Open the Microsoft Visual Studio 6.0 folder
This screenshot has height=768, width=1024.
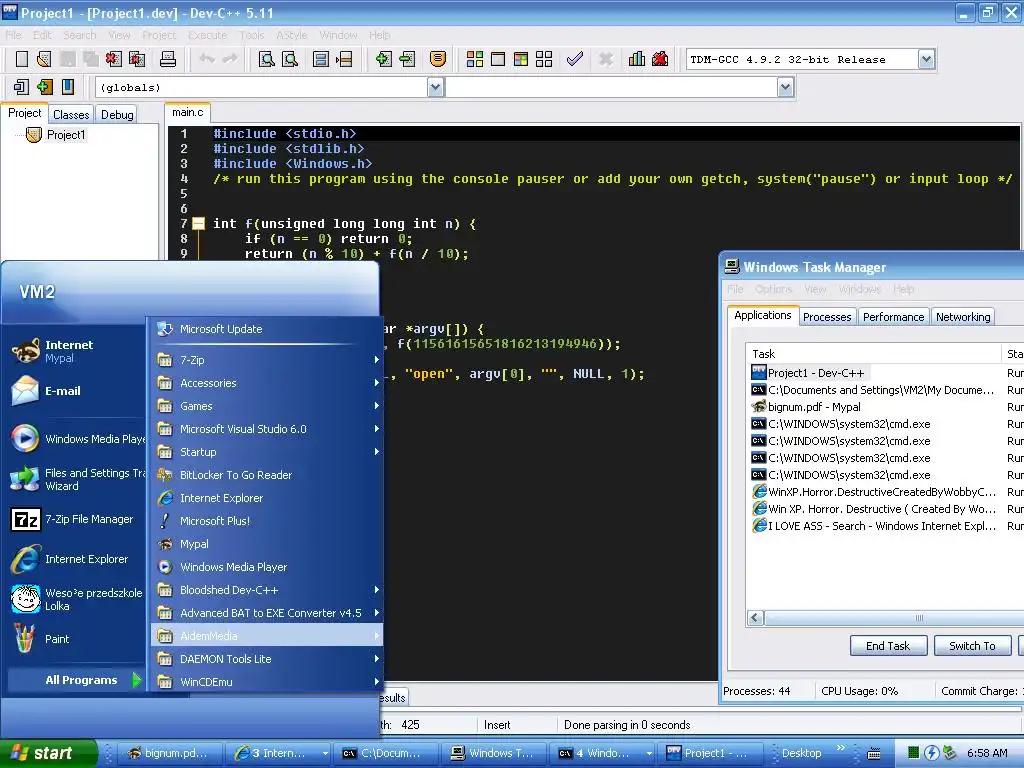click(x=266, y=429)
